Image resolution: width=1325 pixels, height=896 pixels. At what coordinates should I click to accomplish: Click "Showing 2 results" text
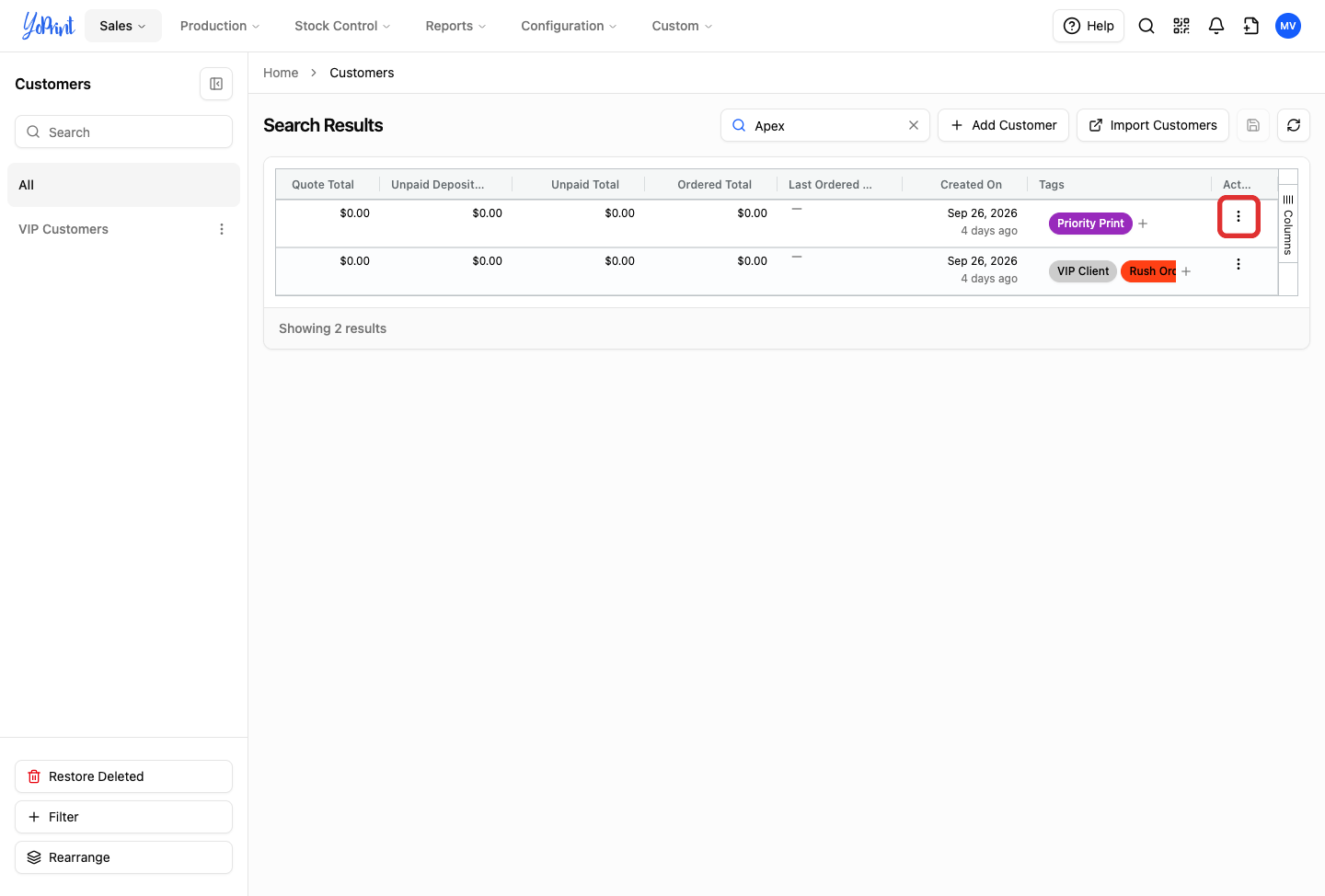tap(332, 328)
